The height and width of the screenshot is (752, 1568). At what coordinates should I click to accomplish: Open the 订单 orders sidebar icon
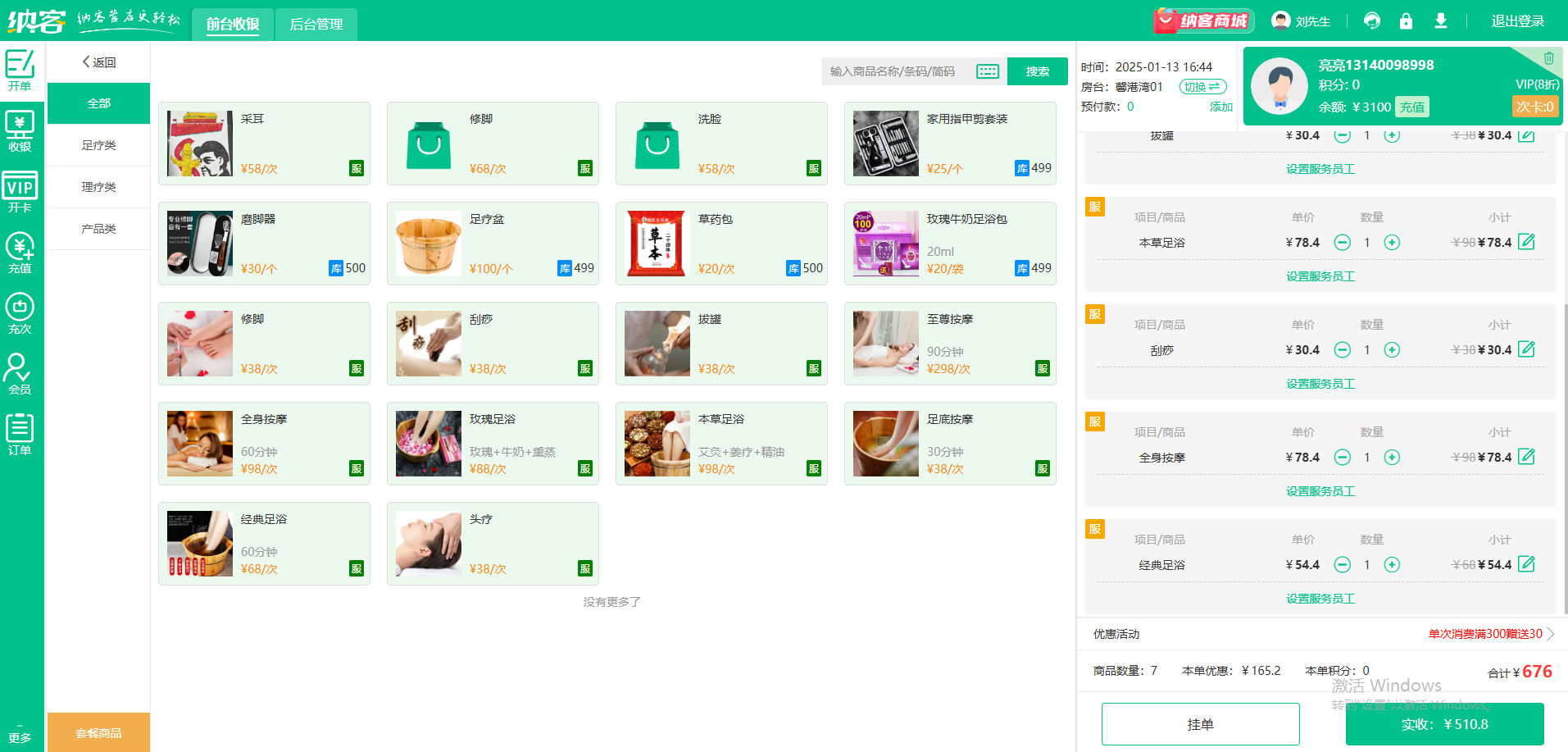point(20,435)
